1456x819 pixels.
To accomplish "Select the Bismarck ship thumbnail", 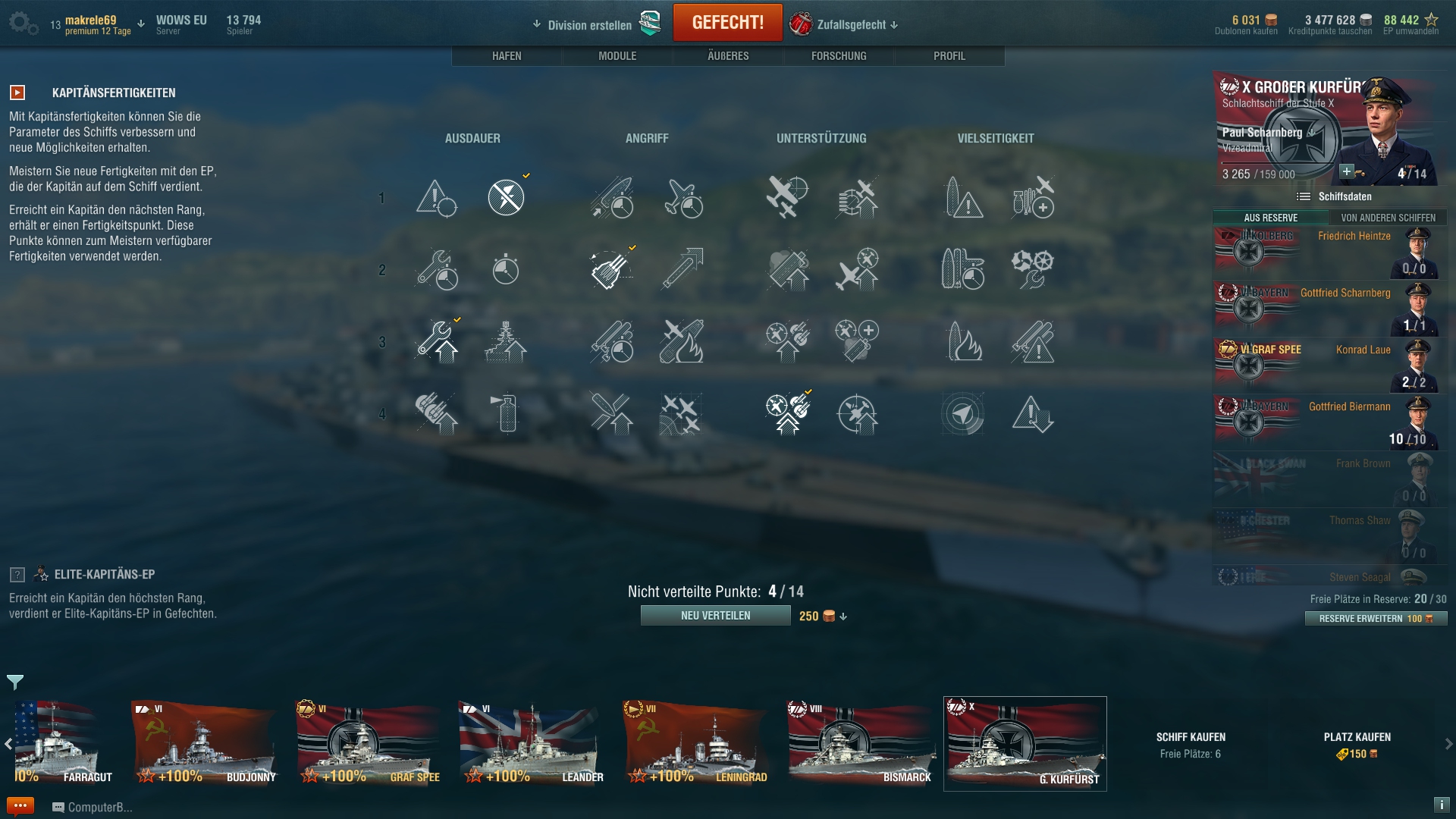I will 861,743.
